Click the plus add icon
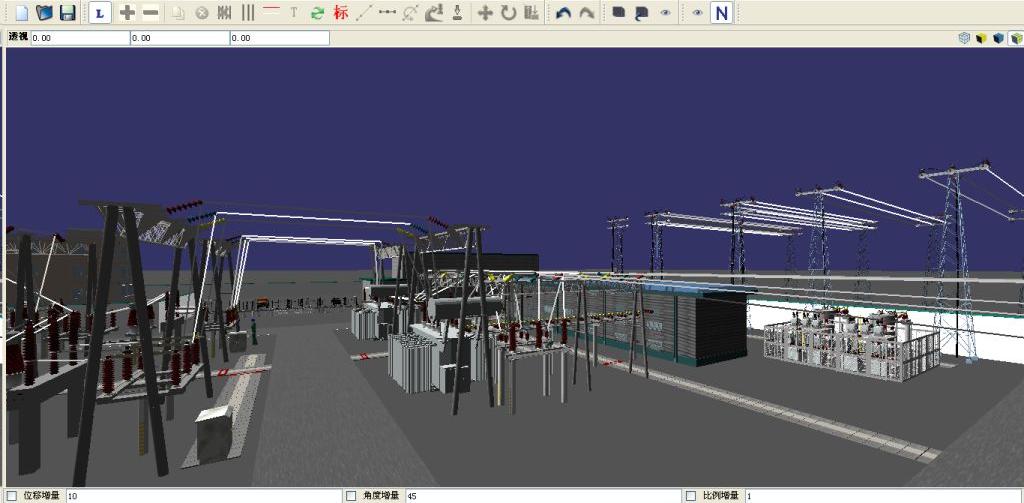This screenshot has height=503, width=1024. point(127,13)
